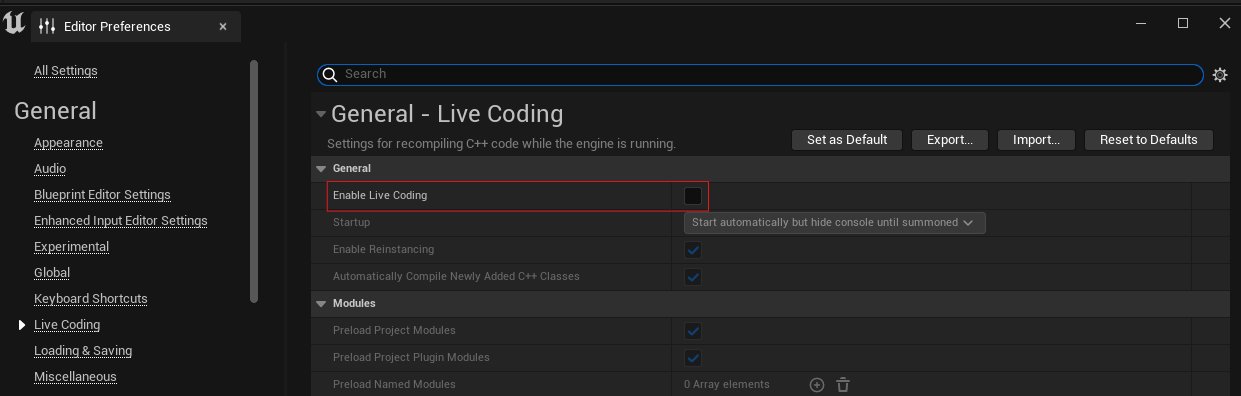Toggle Automatically Compile Newly Added C++ Classes

click(x=692, y=277)
